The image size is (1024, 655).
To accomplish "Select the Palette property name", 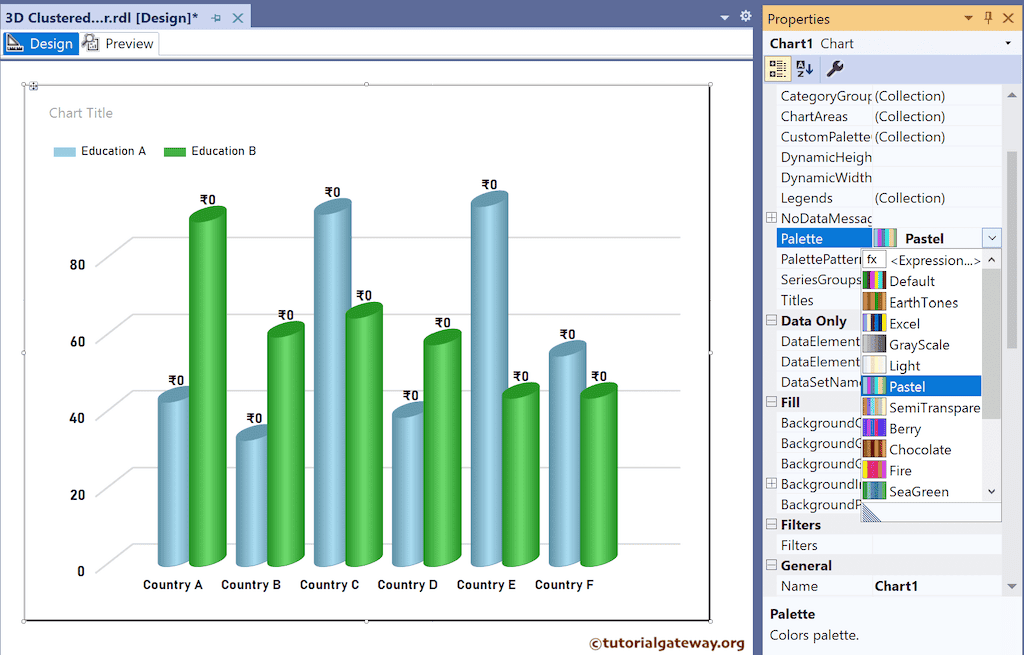I will 824,238.
